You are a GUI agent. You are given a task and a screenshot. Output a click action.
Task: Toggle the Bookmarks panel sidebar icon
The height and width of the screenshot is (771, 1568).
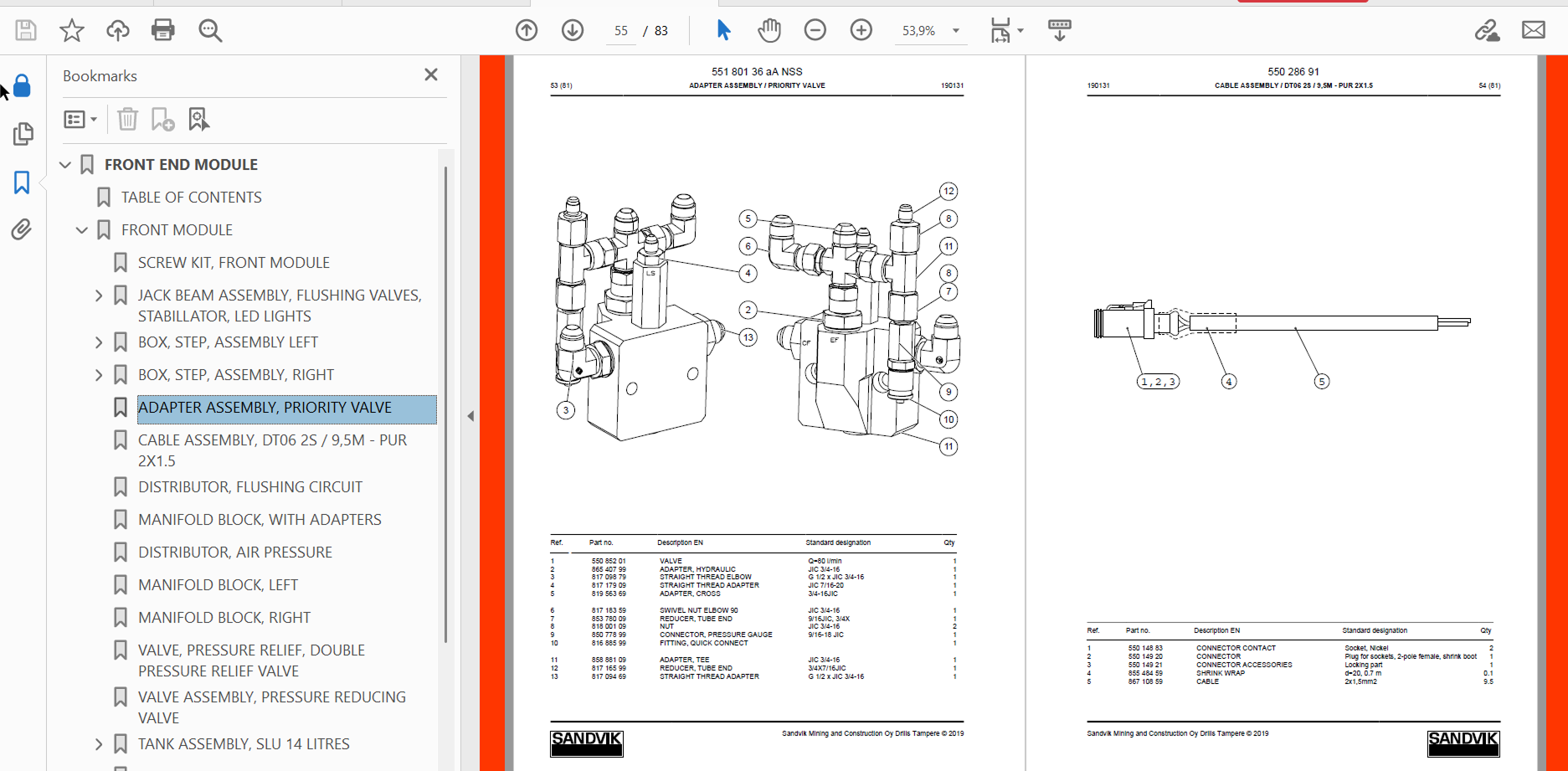coord(22,182)
